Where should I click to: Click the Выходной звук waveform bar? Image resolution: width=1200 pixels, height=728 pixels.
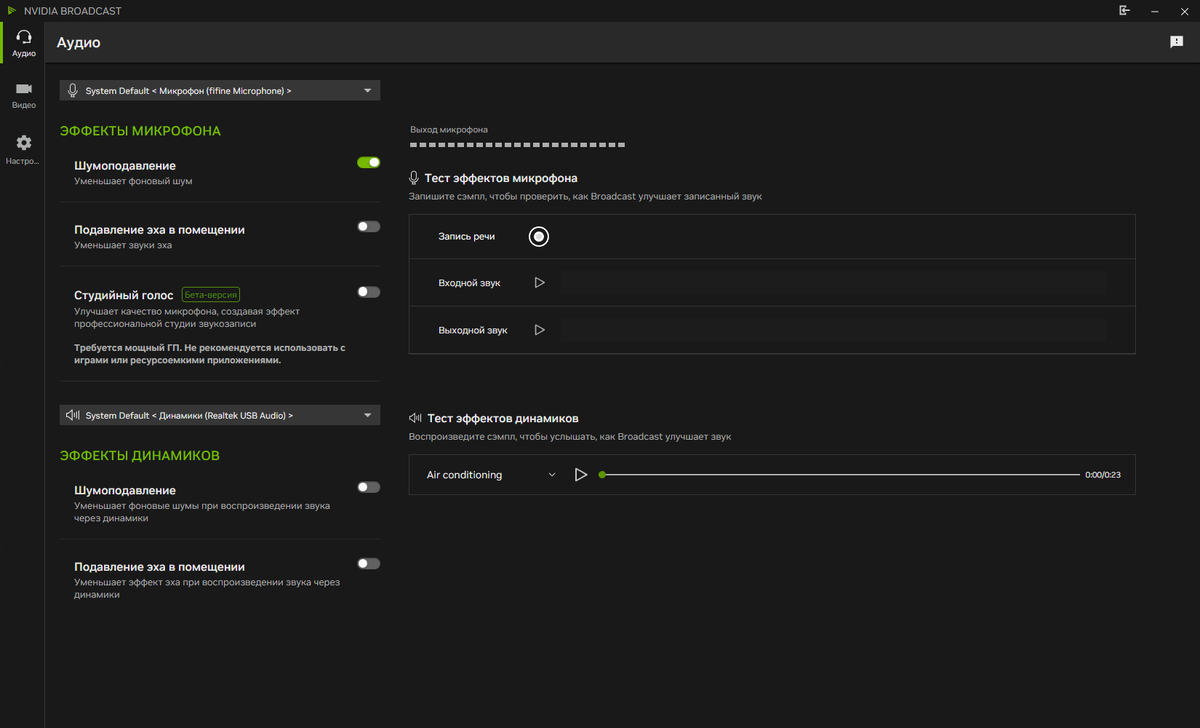click(833, 330)
